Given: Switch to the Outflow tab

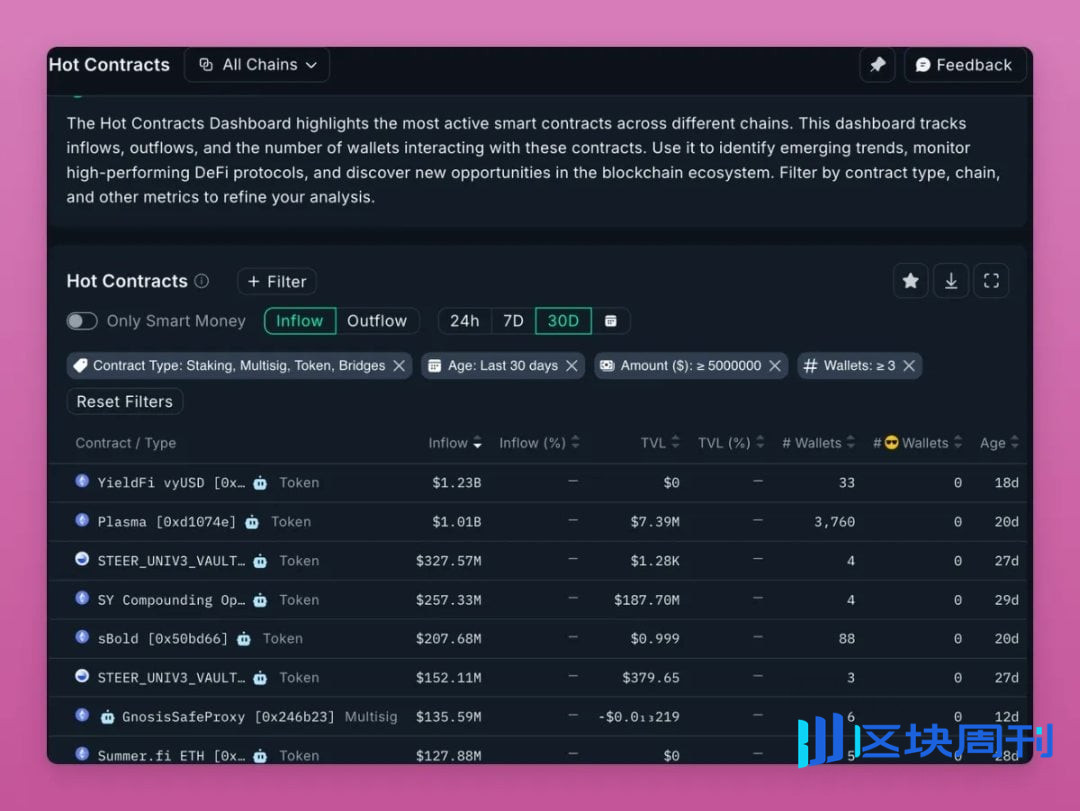Looking at the screenshot, I should pyautogui.click(x=377, y=321).
